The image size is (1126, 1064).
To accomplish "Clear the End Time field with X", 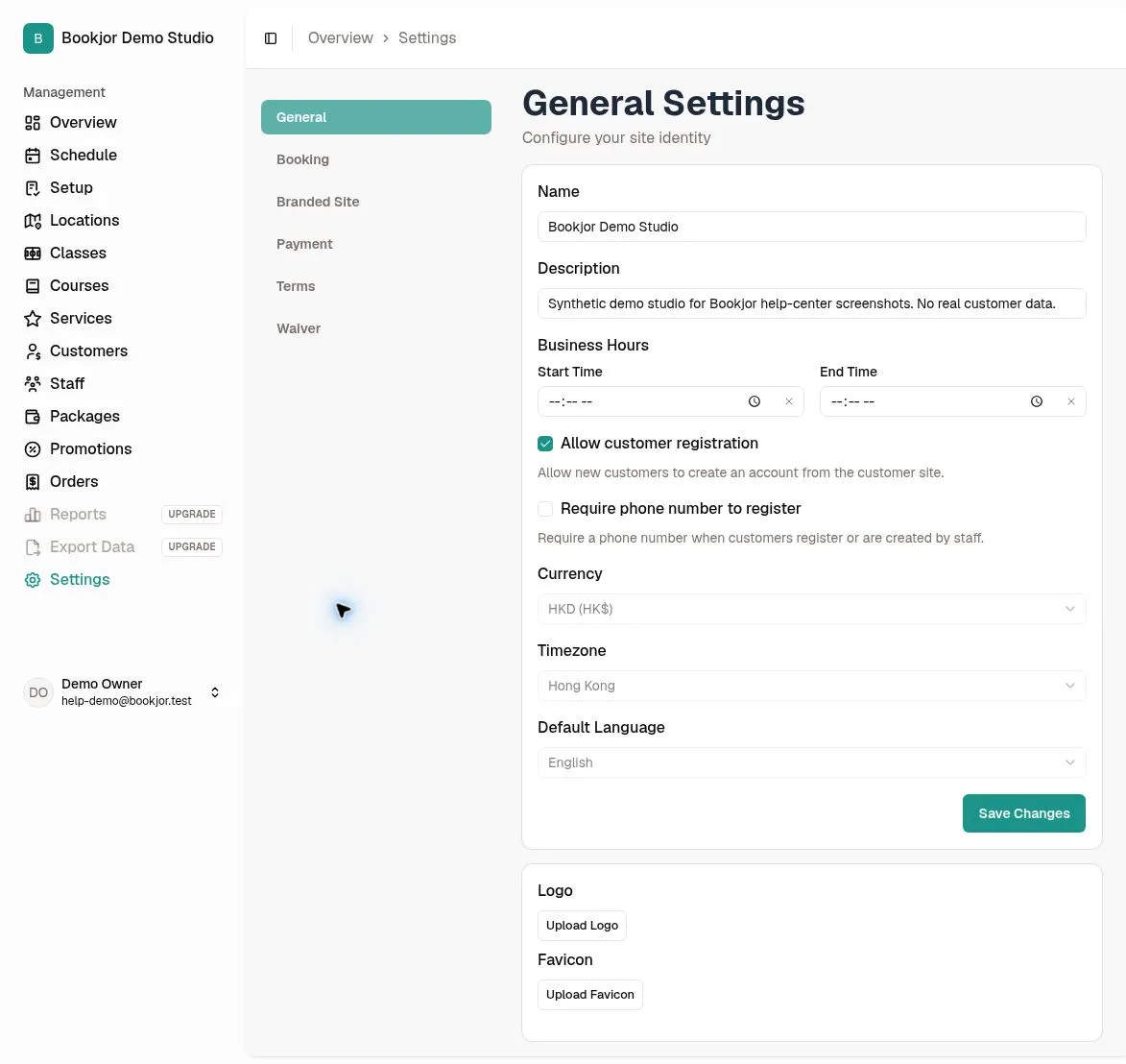I will (x=1070, y=401).
